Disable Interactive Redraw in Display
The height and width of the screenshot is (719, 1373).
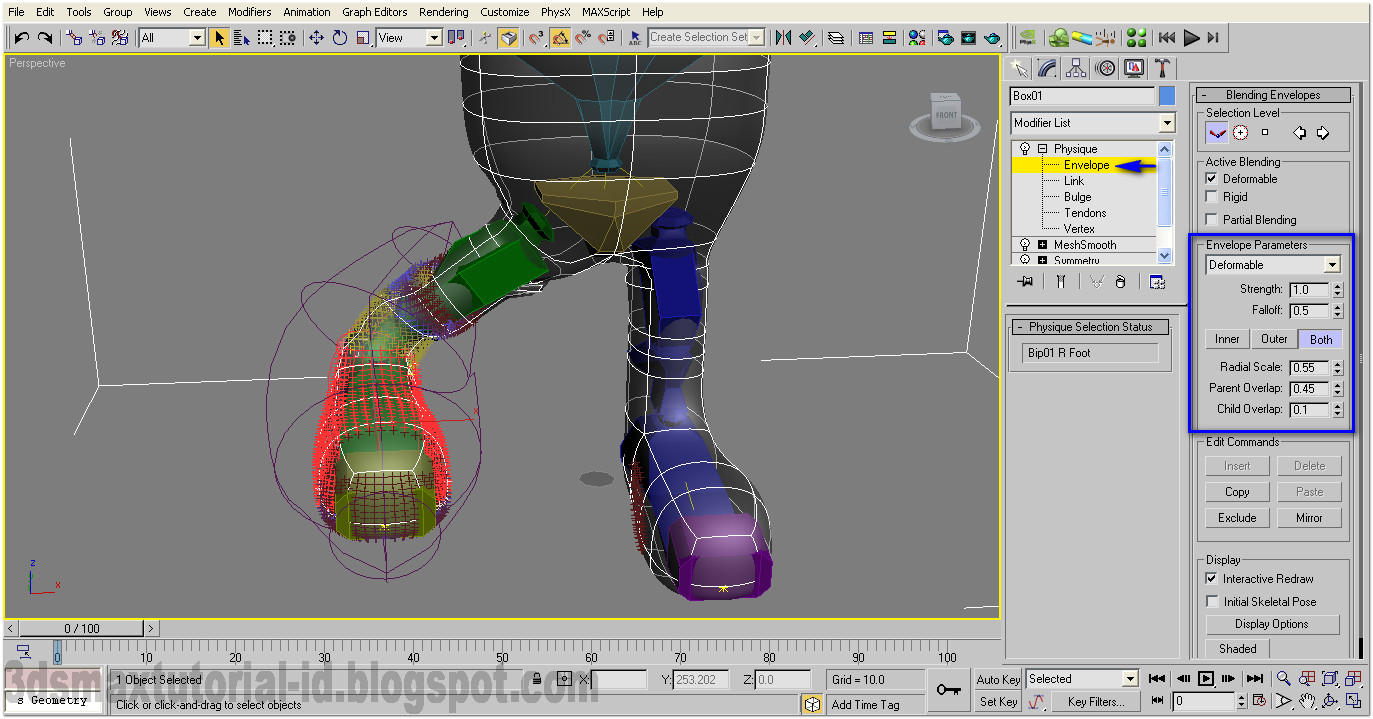[1211, 578]
